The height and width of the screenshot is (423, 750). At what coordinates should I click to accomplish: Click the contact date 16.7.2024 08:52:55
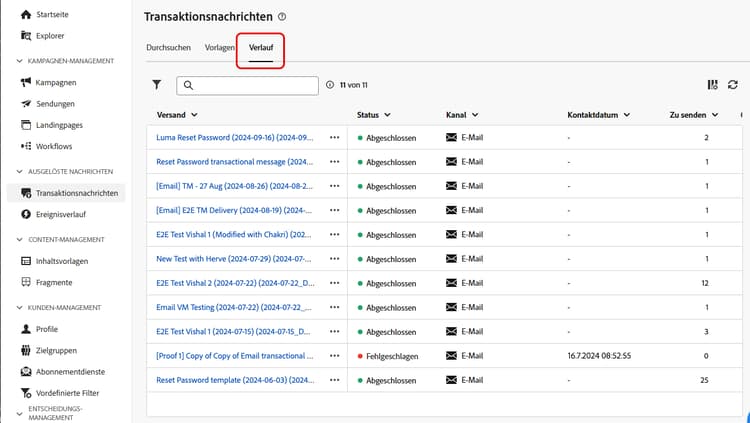(x=599, y=356)
